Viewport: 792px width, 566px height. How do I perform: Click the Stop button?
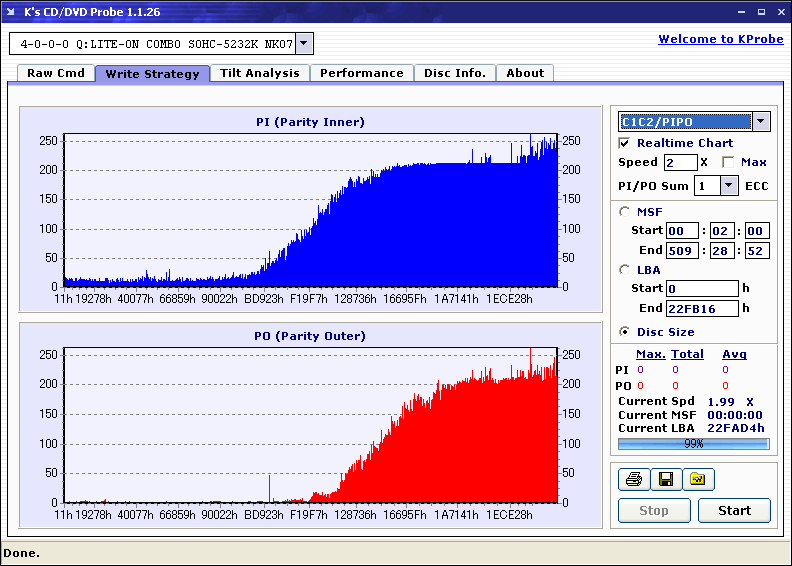[x=654, y=510]
